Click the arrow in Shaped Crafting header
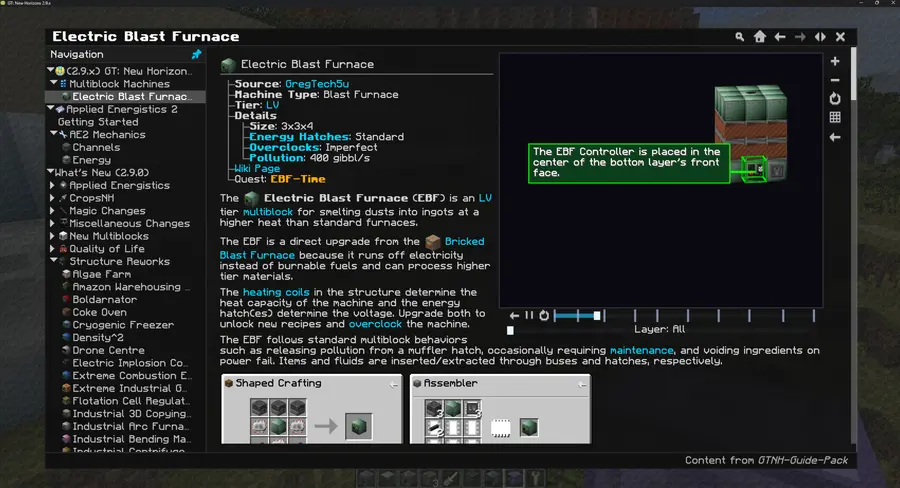 tap(394, 384)
